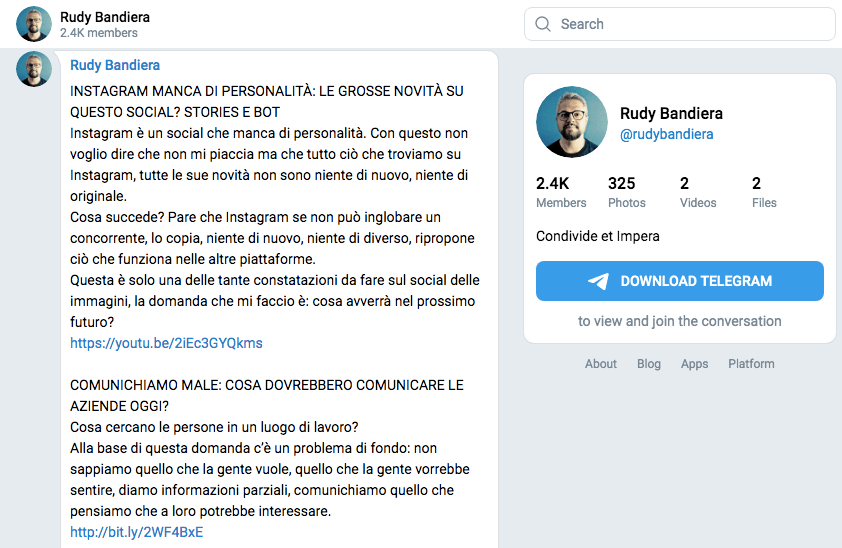Click 'to view and join the conversation' text
The height and width of the screenshot is (548, 842).
pos(679,321)
